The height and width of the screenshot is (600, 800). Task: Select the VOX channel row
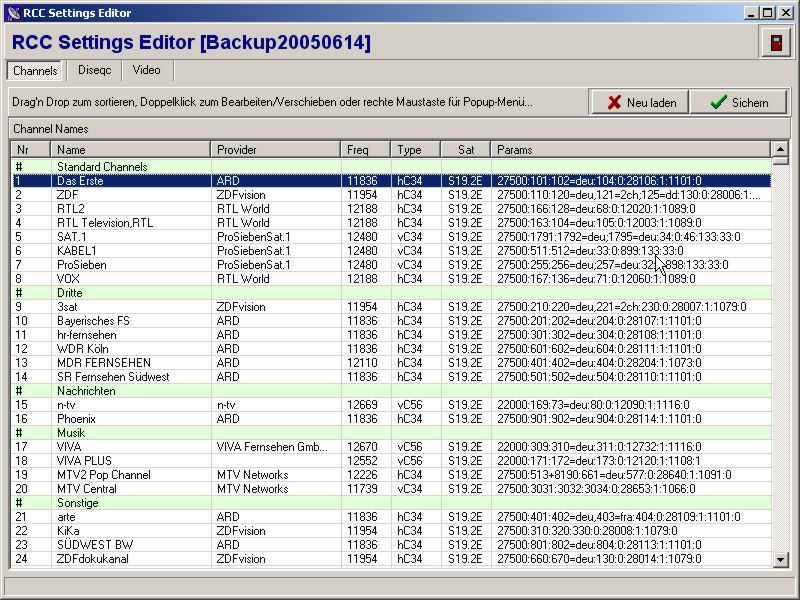tap(391, 279)
